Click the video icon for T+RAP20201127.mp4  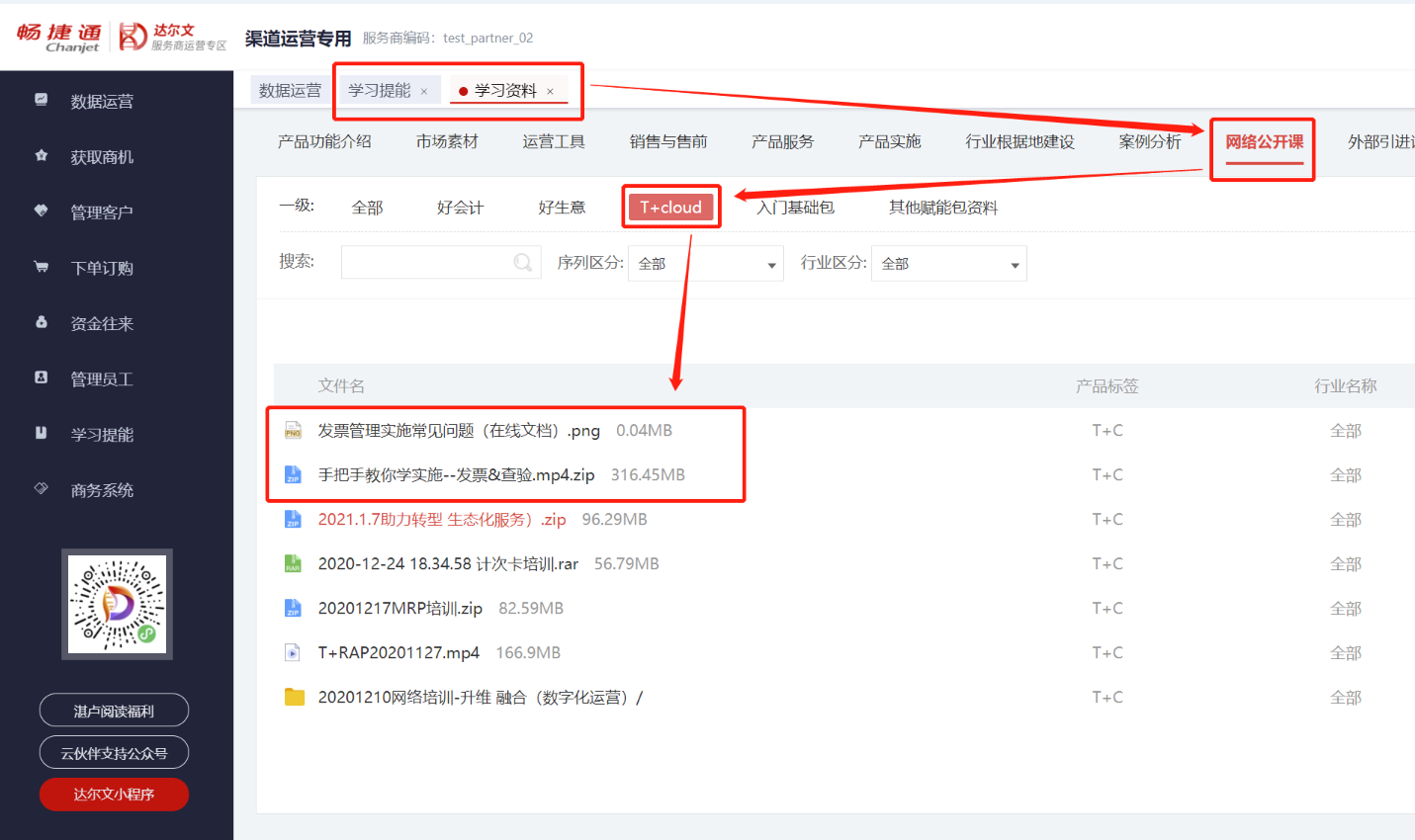pyautogui.click(x=293, y=653)
